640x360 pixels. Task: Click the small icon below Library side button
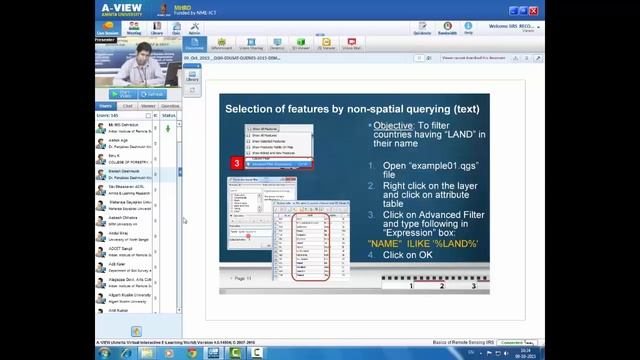point(192,90)
